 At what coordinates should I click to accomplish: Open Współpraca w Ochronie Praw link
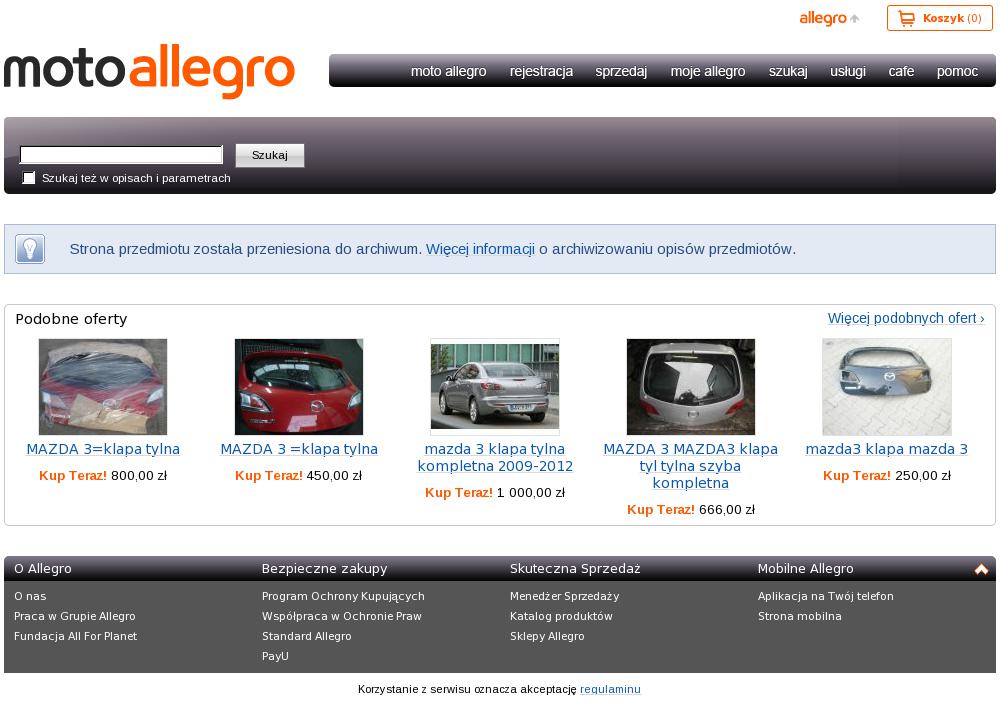click(x=342, y=616)
